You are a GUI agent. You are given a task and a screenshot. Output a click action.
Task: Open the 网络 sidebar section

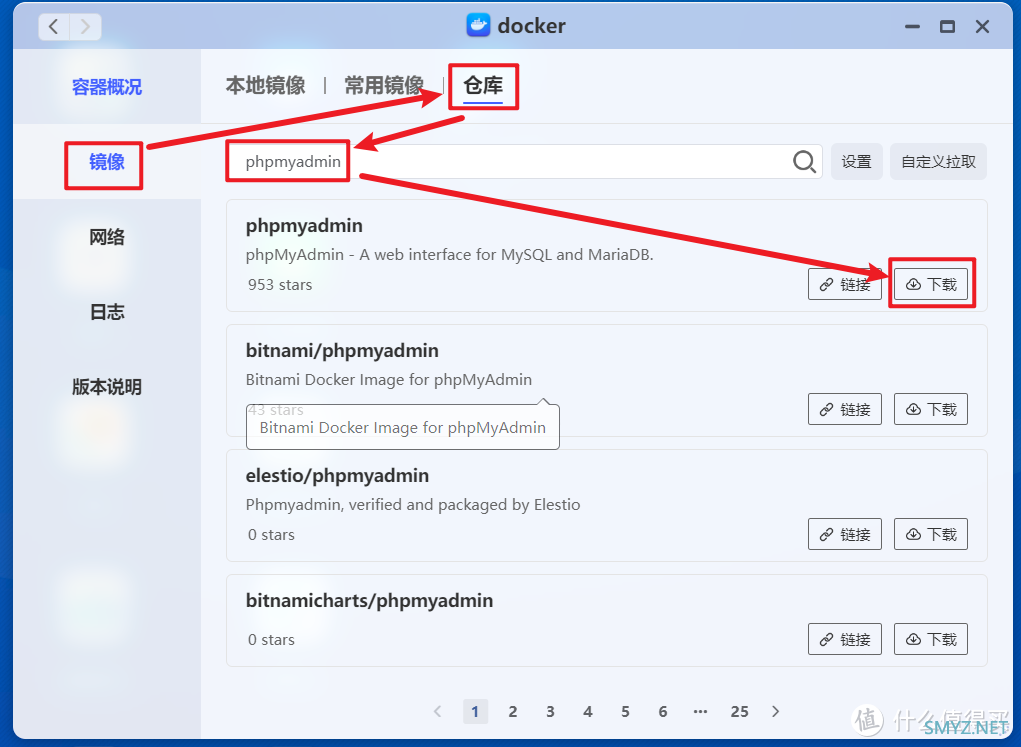click(x=107, y=237)
